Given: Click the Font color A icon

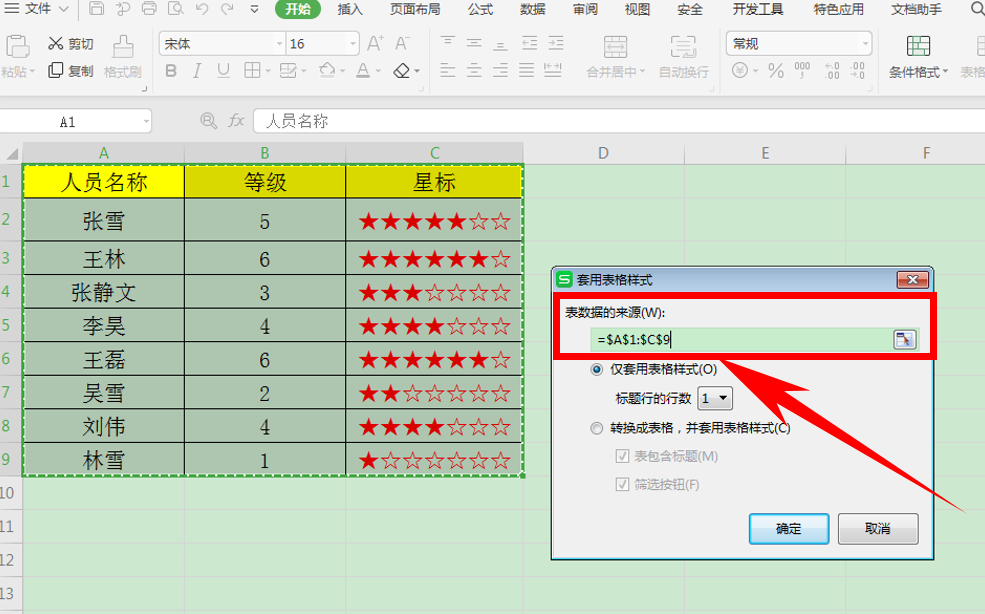Looking at the screenshot, I should coord(363,70).
